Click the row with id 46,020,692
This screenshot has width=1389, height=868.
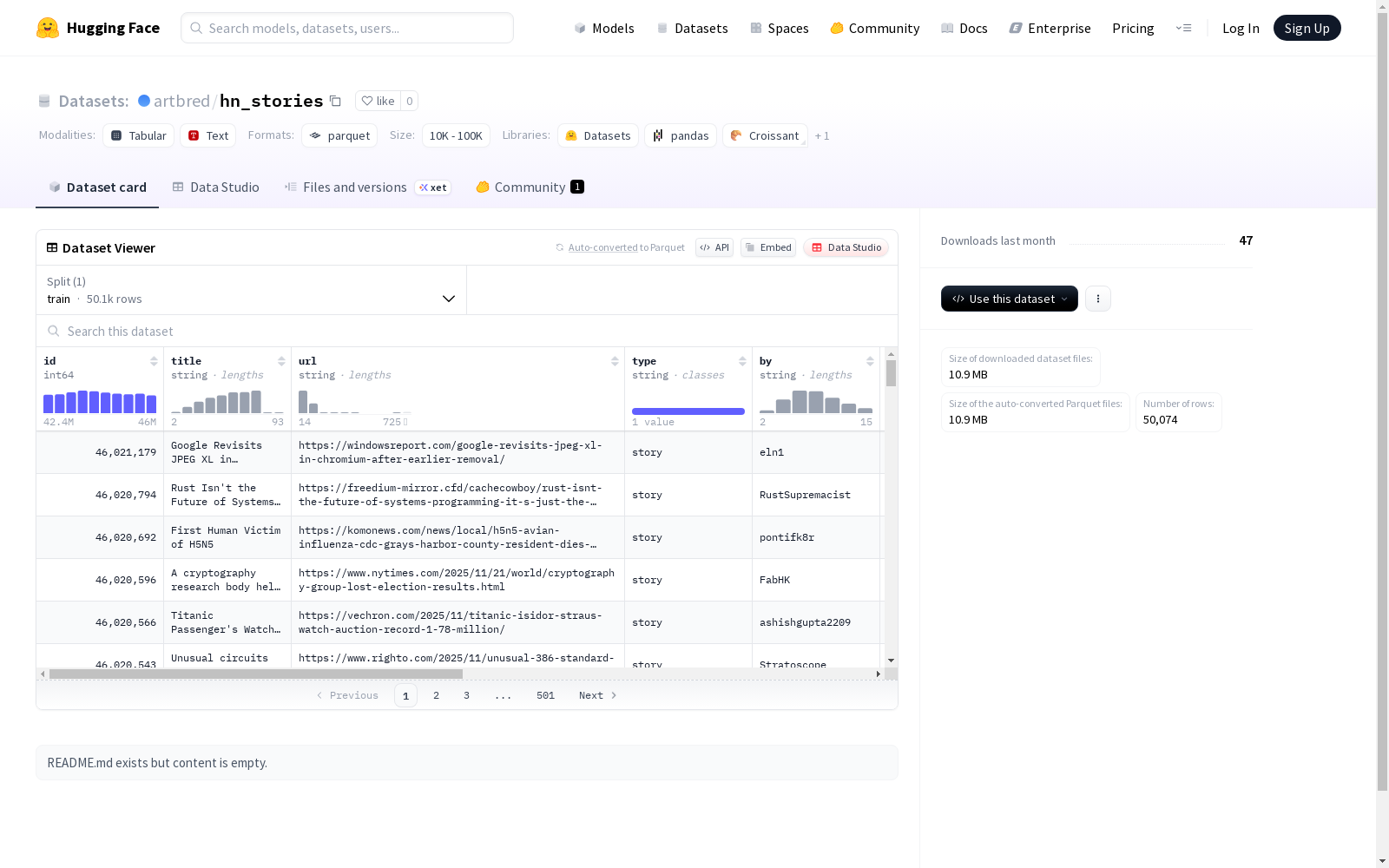(458, 537)
